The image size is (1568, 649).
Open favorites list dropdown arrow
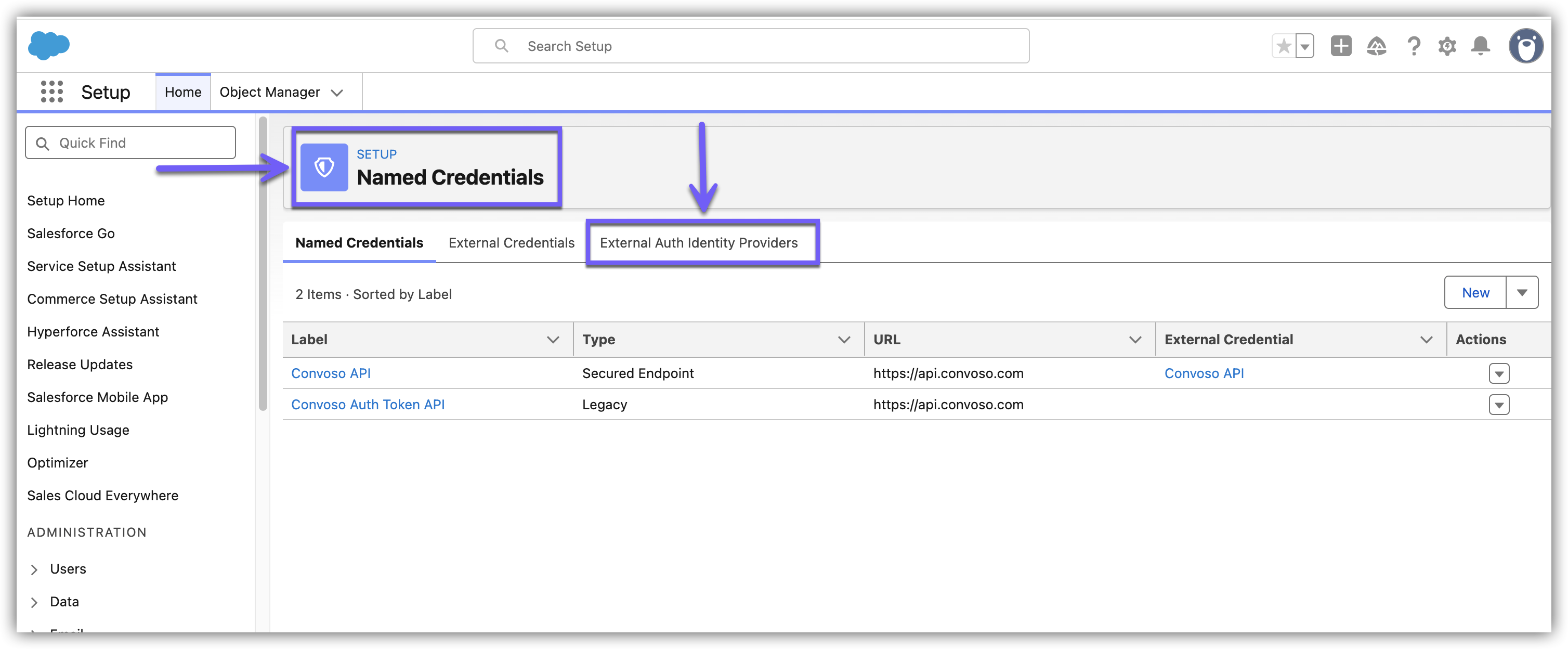point(1304,46)
